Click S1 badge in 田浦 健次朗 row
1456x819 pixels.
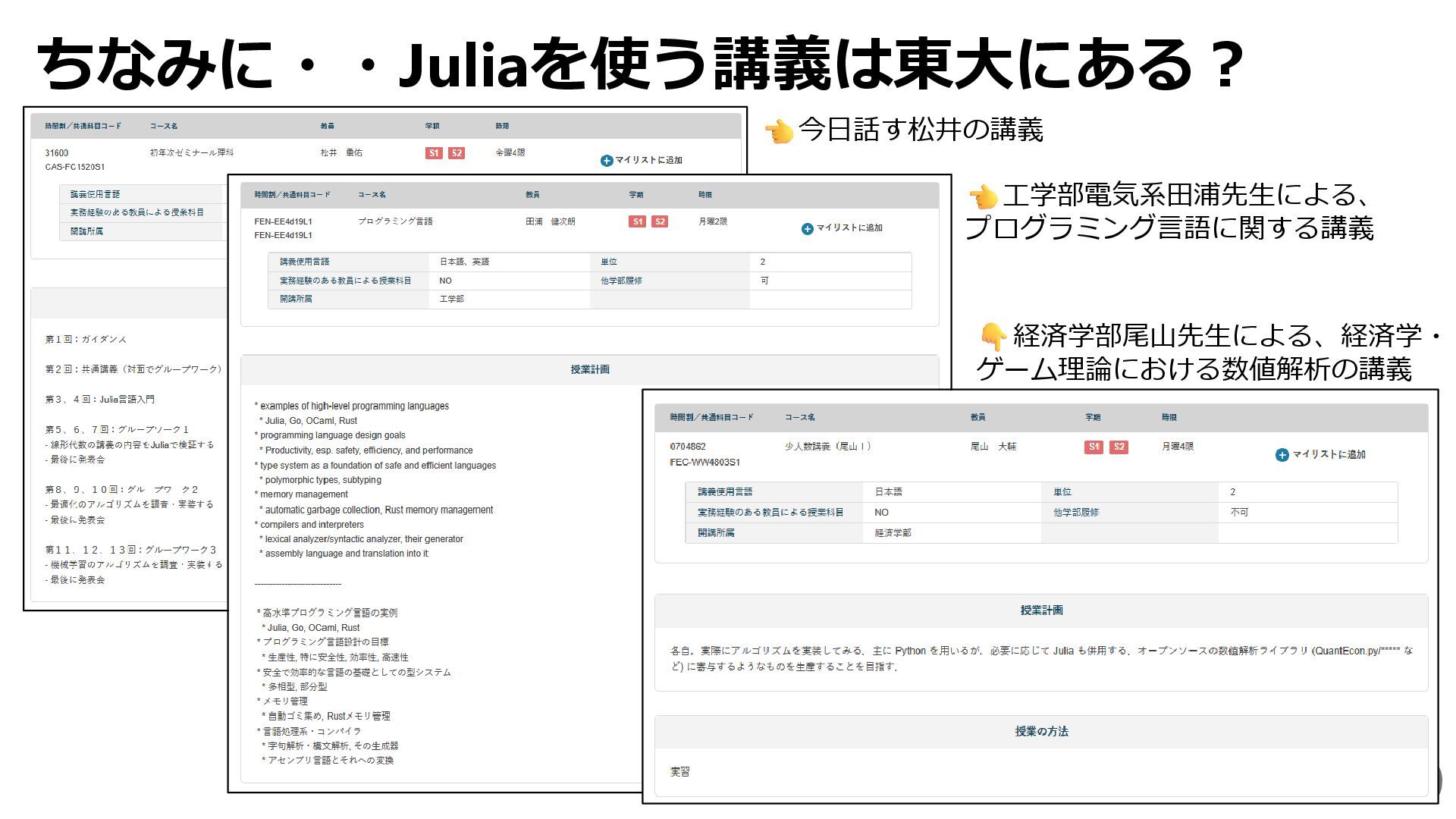click(637, 221)
